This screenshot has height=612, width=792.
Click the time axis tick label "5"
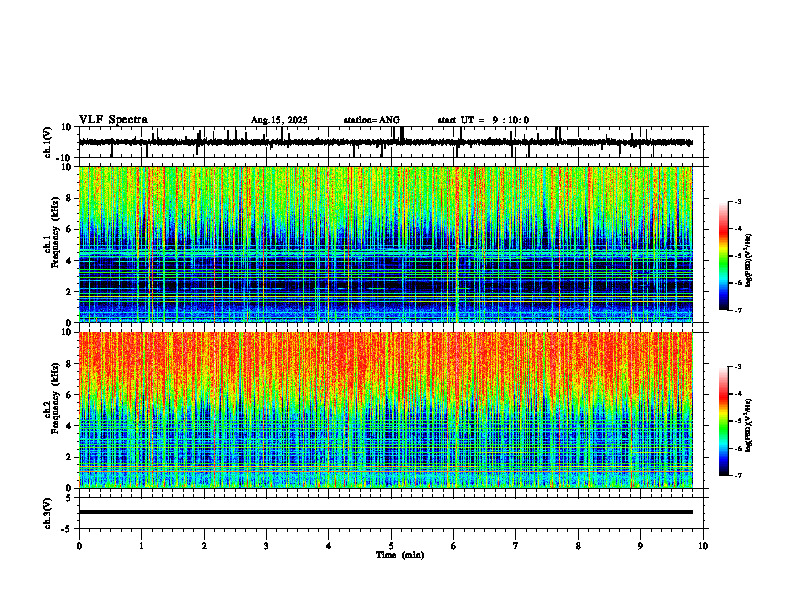point(391,546)
